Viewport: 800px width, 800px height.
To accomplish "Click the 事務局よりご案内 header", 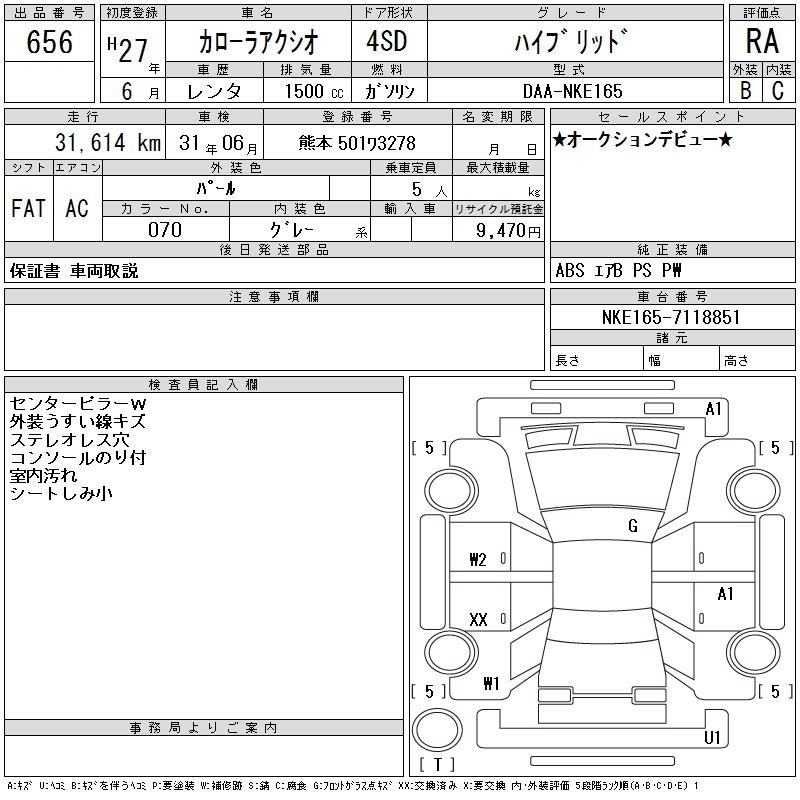I will (x=204, y=728).
